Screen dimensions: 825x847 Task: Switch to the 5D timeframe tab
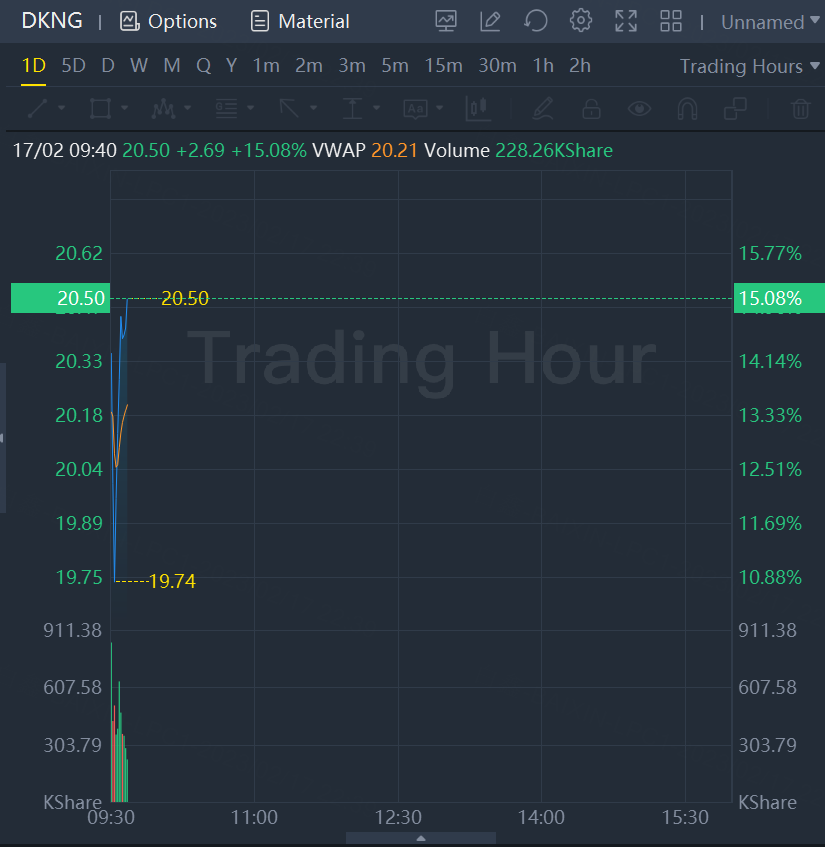73,66
